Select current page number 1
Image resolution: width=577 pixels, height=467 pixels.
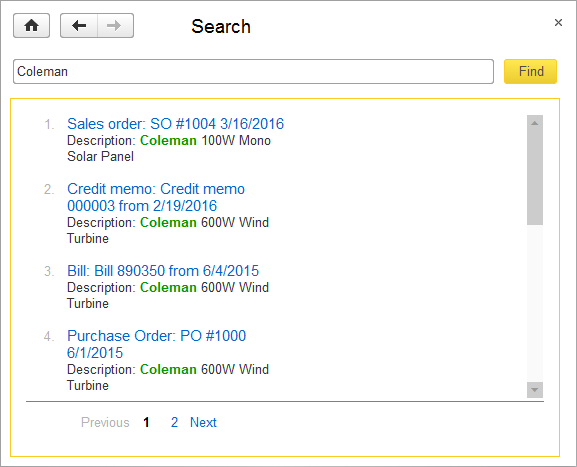click(146, 422)
